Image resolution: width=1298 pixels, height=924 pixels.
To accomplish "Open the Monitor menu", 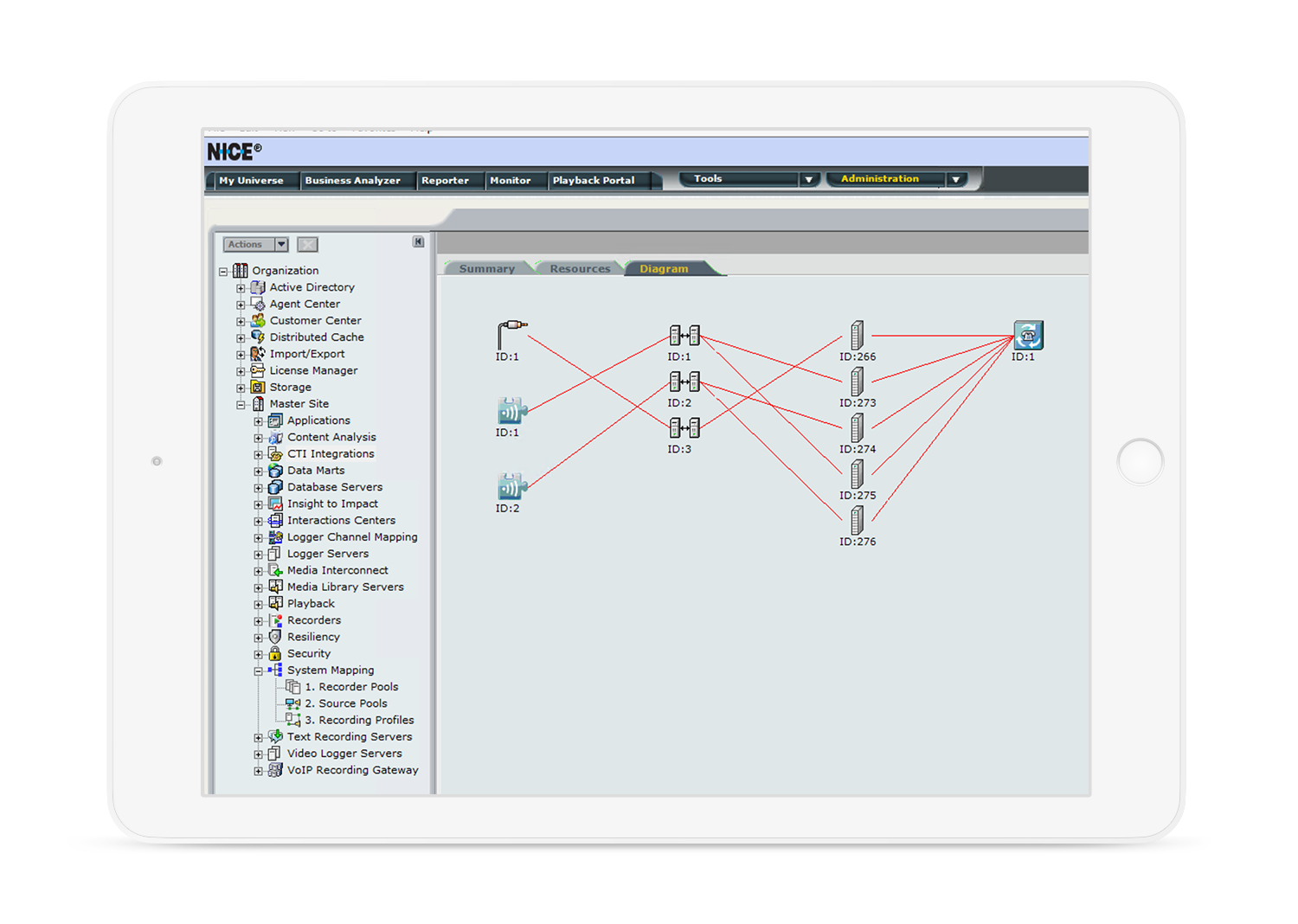I will pos(511,180).
